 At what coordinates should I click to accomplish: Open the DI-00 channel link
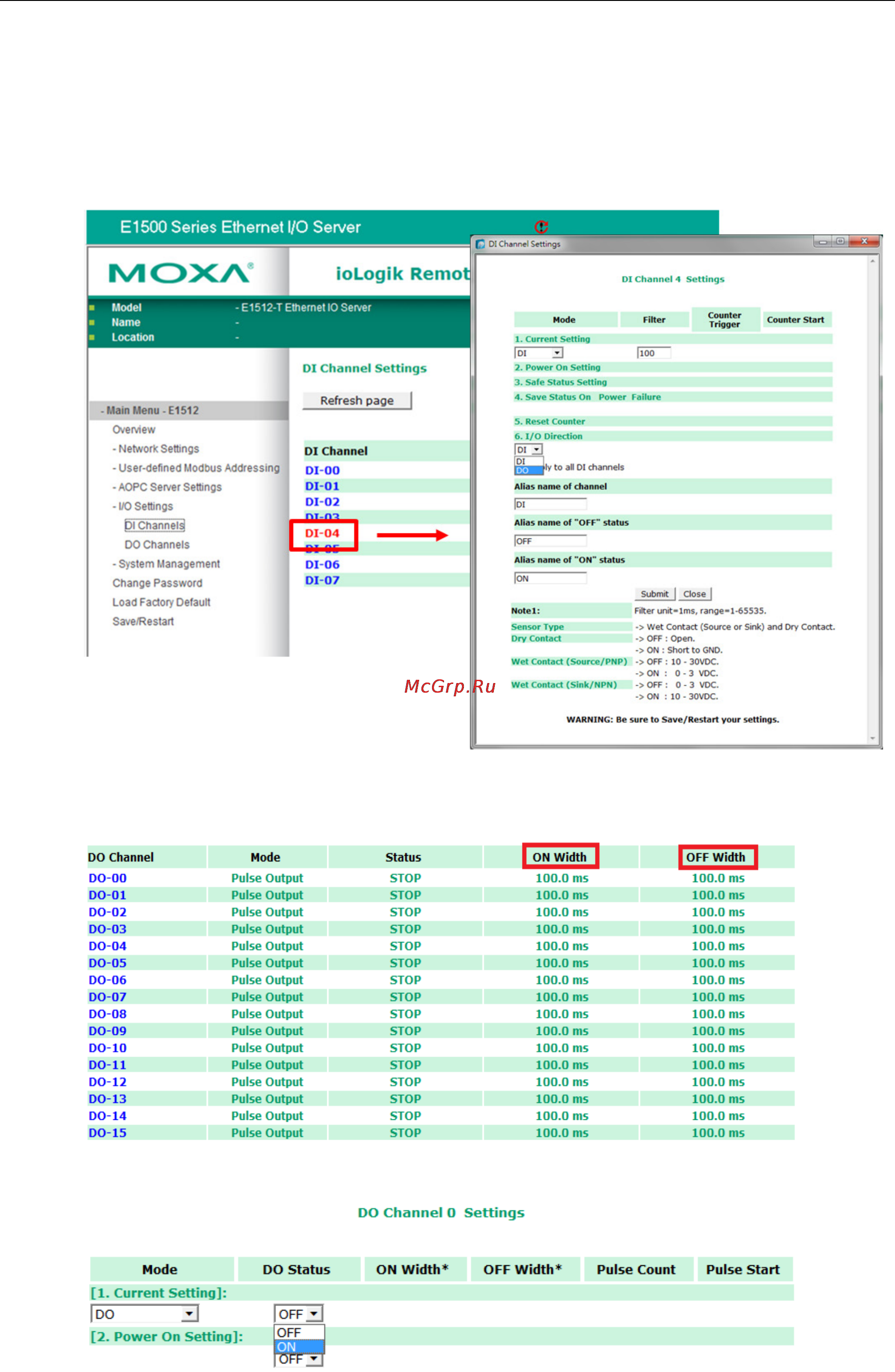322,471
